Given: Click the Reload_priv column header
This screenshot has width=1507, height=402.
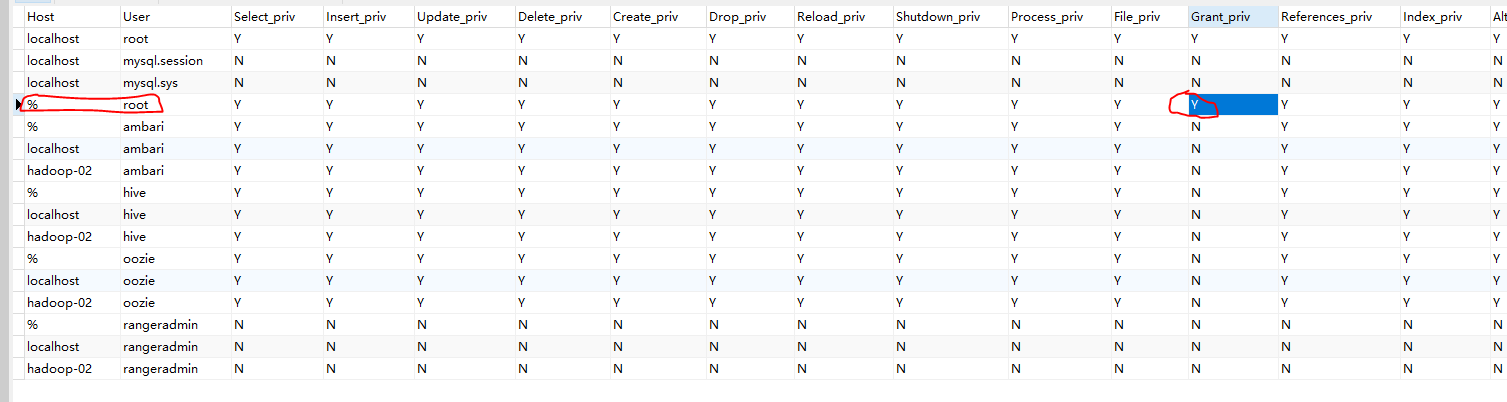Looking at the screenshot, I should point(842,17).
